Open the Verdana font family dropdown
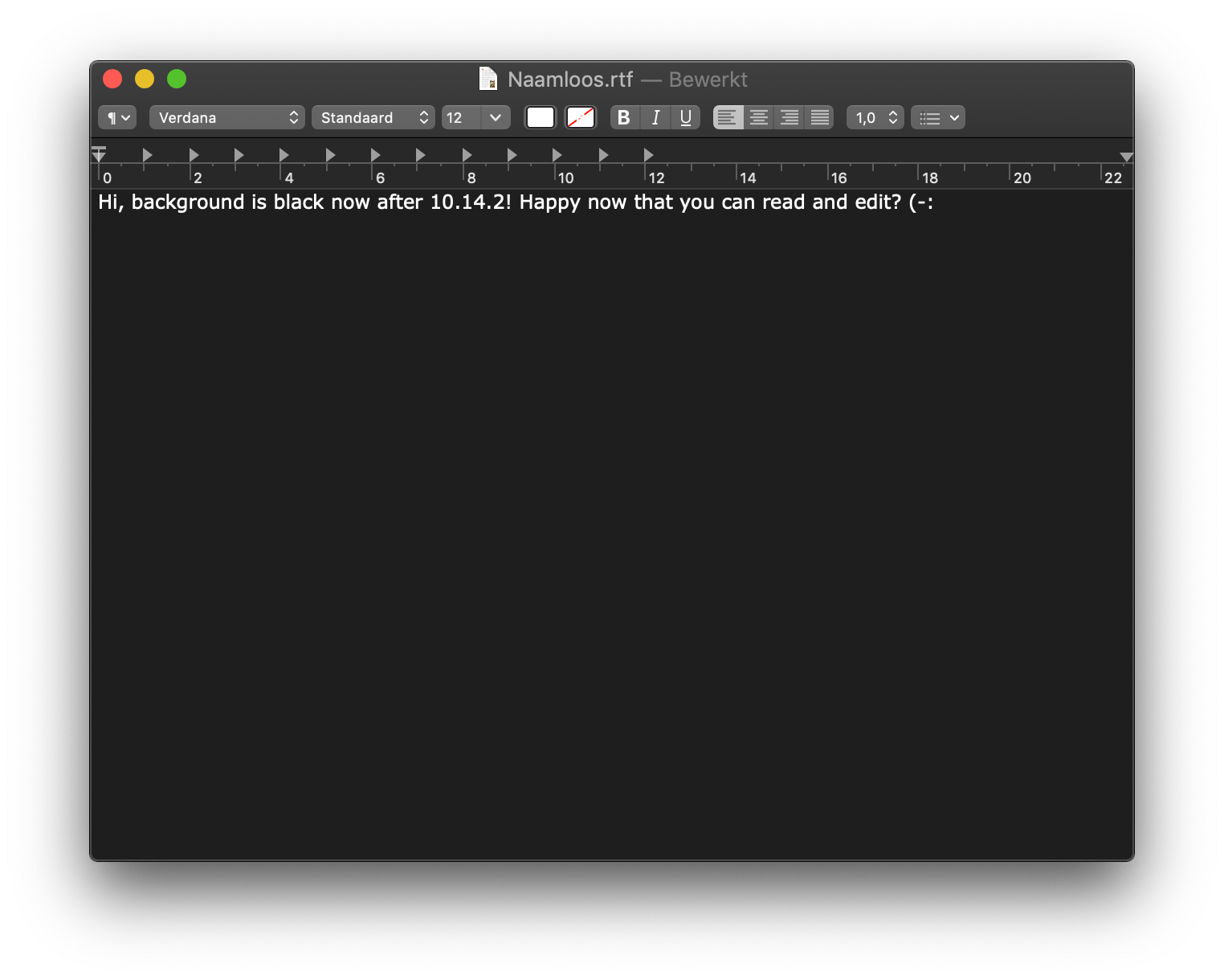1224x980 pixels. pyautogui.click(x=227, y=118)
